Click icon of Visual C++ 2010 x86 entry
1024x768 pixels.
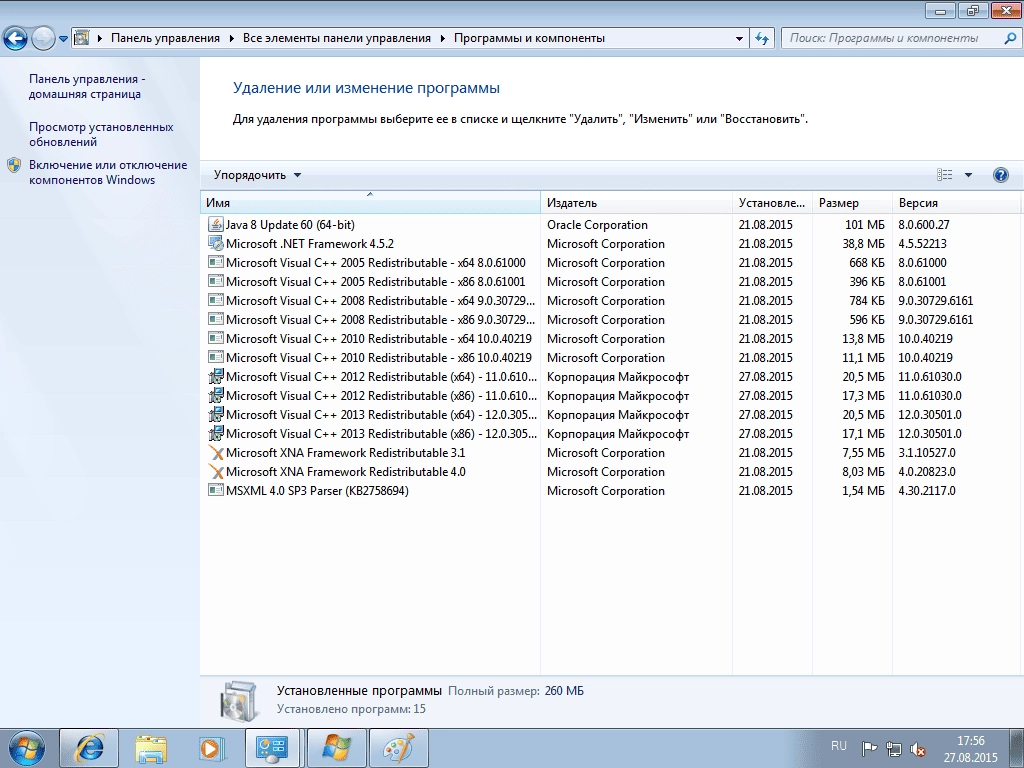216,357
